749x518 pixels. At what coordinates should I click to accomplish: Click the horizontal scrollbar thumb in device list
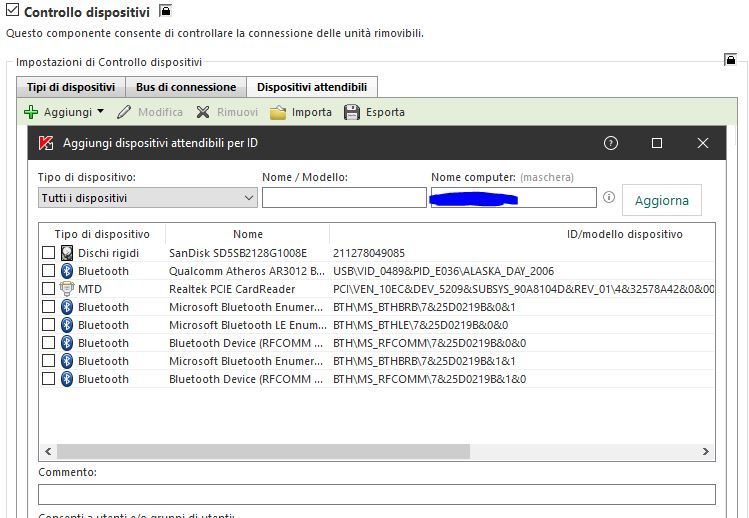point(263,451)
